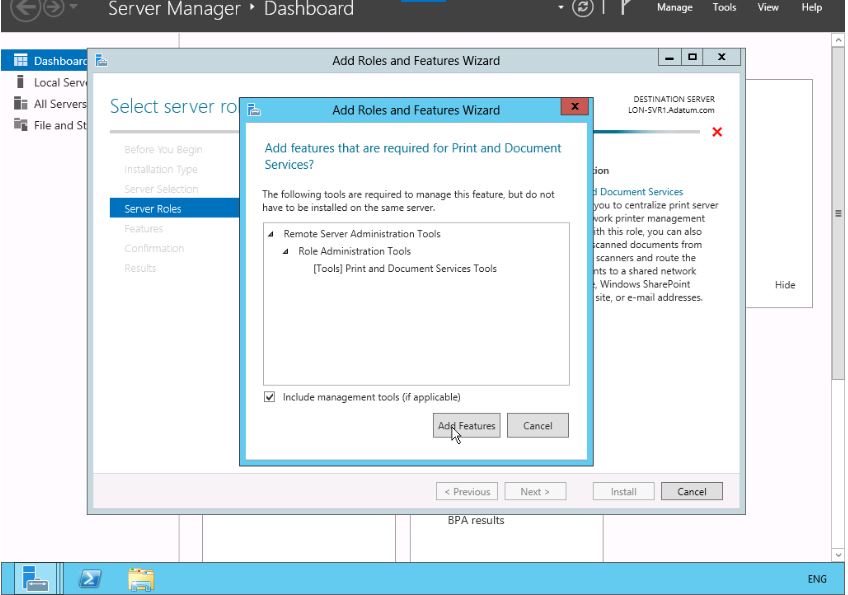Launch Windows PowerShell from the taskbar

(x=89, y=578)
